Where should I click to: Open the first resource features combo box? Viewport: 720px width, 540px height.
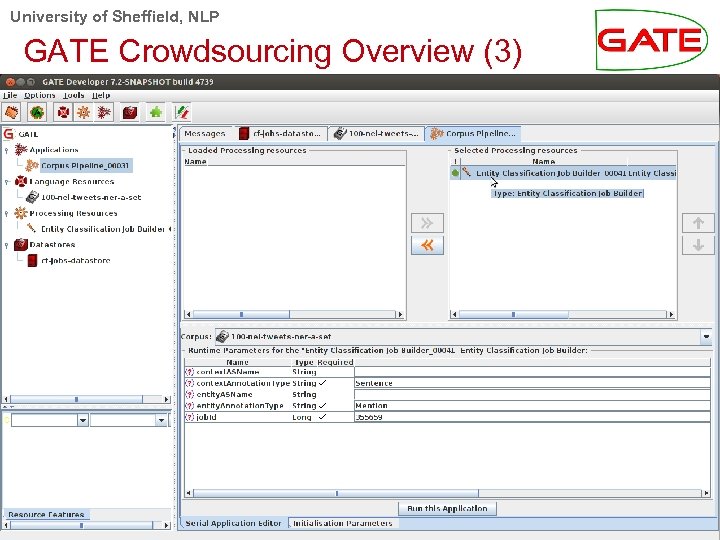[83, 420]
